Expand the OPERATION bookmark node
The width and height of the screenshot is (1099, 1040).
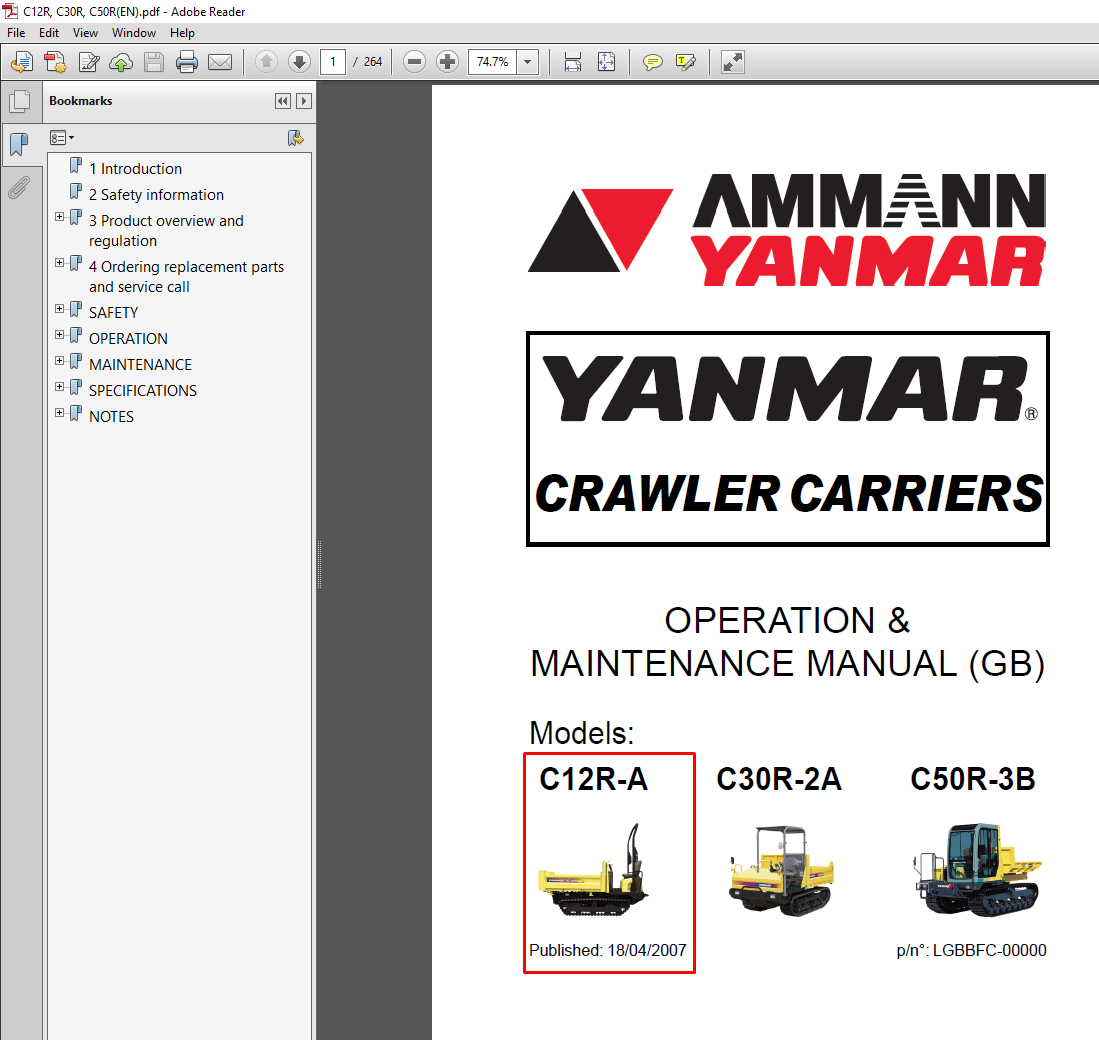click(x=60, y=335)
